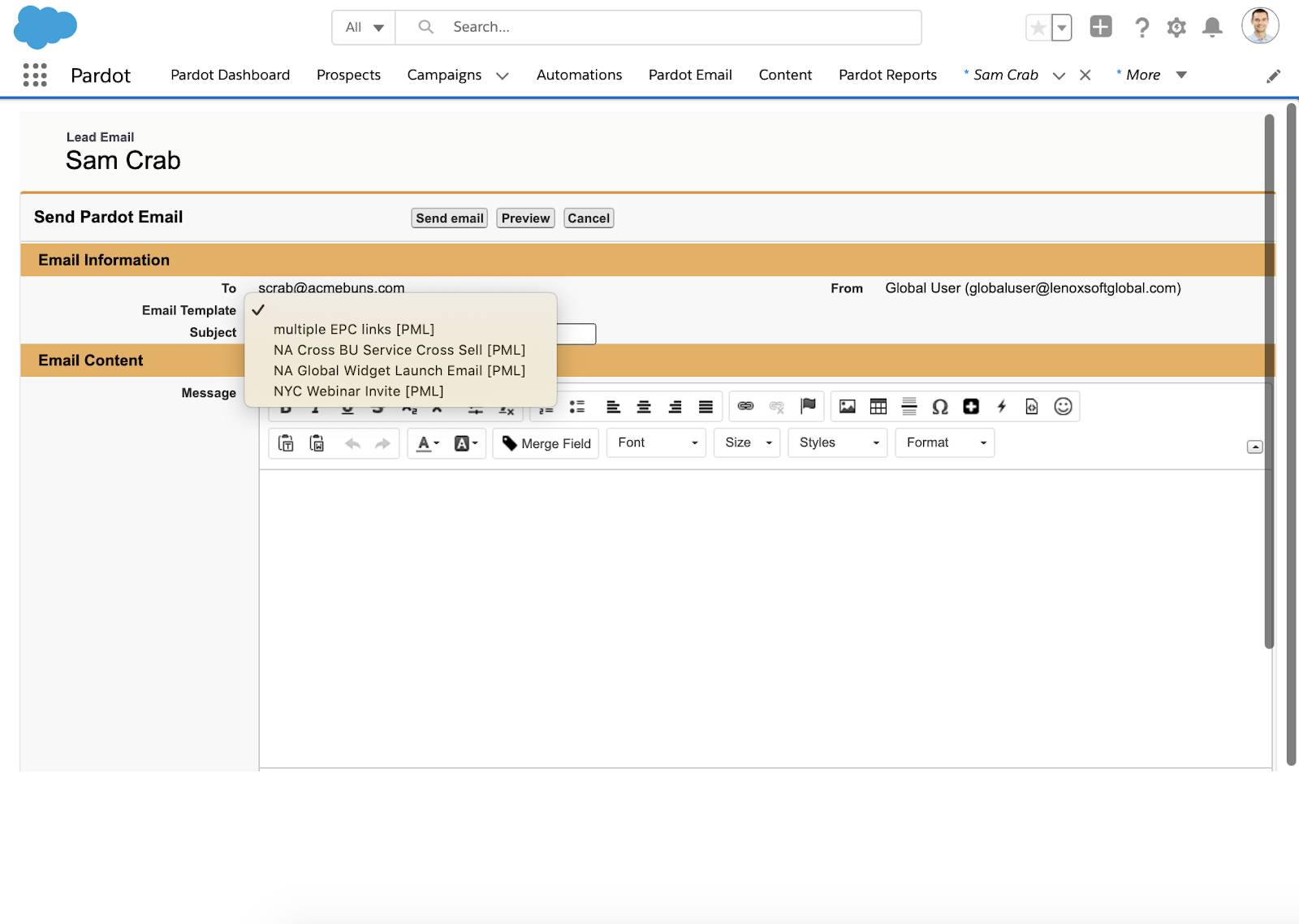View notifications bell
The height and width of the screenshot is (924, 1299).
click(1212, 28)
